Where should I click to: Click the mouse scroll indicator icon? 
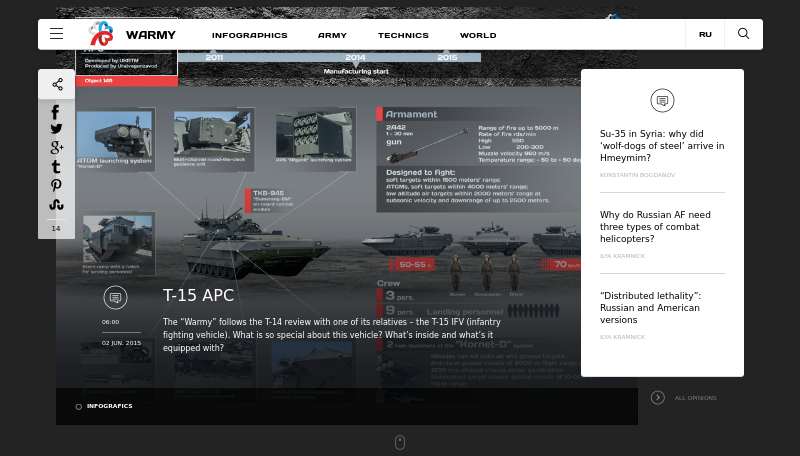tap(400, 442)
